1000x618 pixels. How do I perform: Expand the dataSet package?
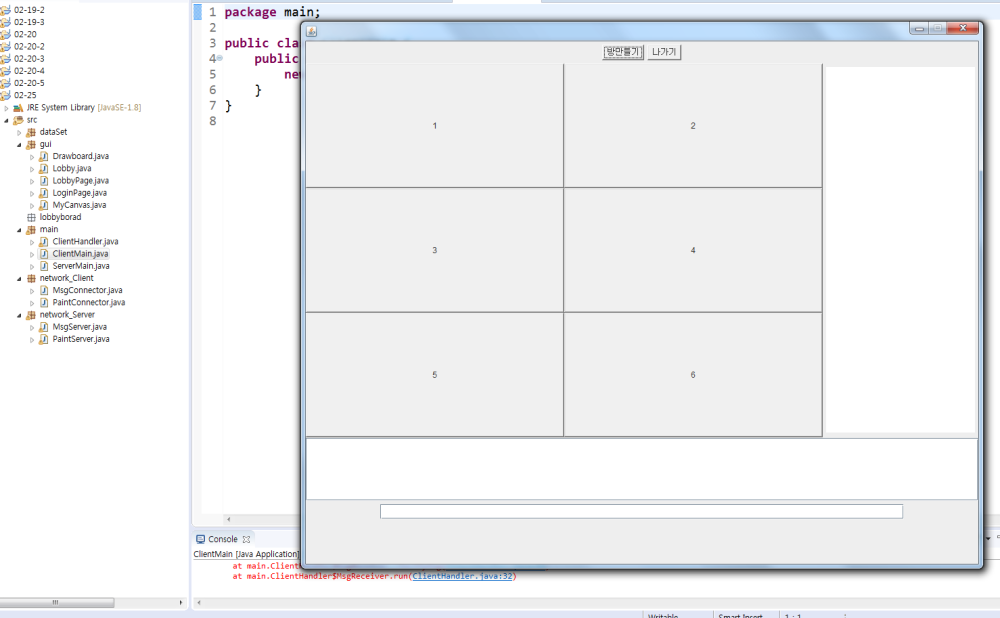[18, 132]
